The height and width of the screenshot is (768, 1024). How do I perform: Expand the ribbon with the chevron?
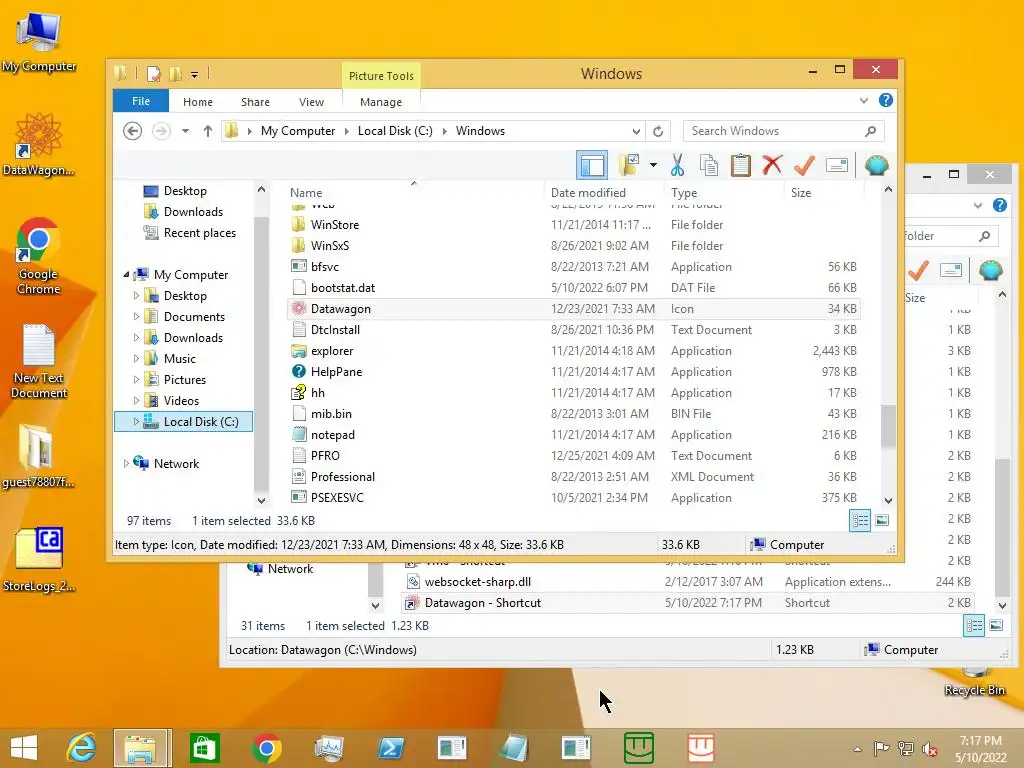tap(864, 101)
